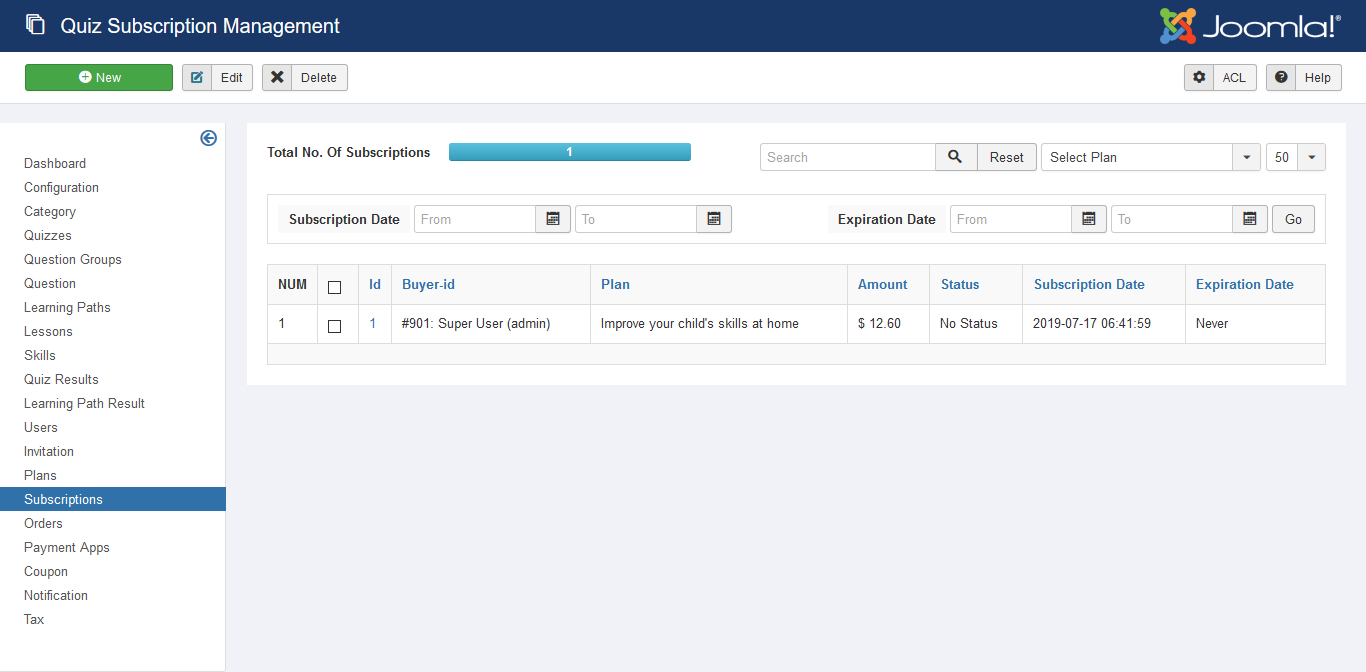Click the Help question mark icon
Screen dimensions: 1366x672
tap(1281, 78)
